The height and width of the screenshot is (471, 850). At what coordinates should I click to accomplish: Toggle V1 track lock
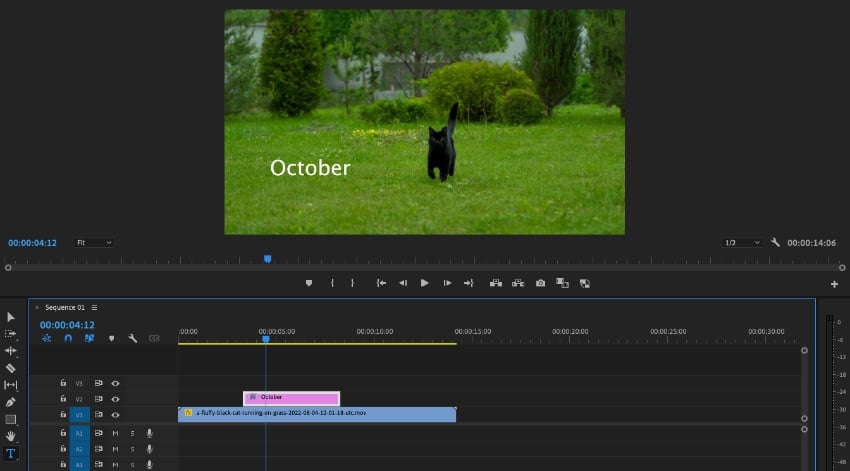pos(63,414)
